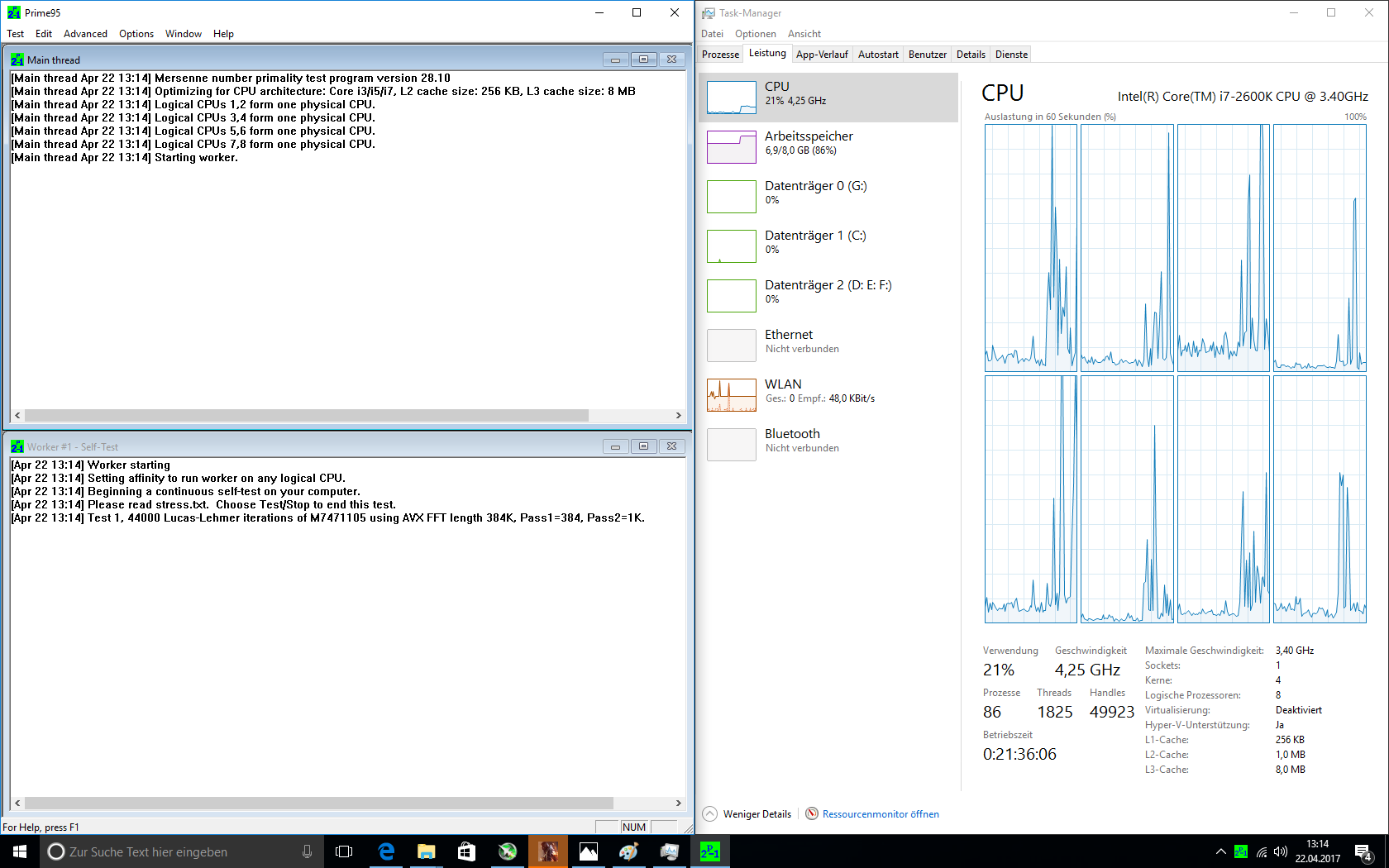Switch to the Dienste tab
The image size is (1389, 868).
click(x=1011, y=55)
